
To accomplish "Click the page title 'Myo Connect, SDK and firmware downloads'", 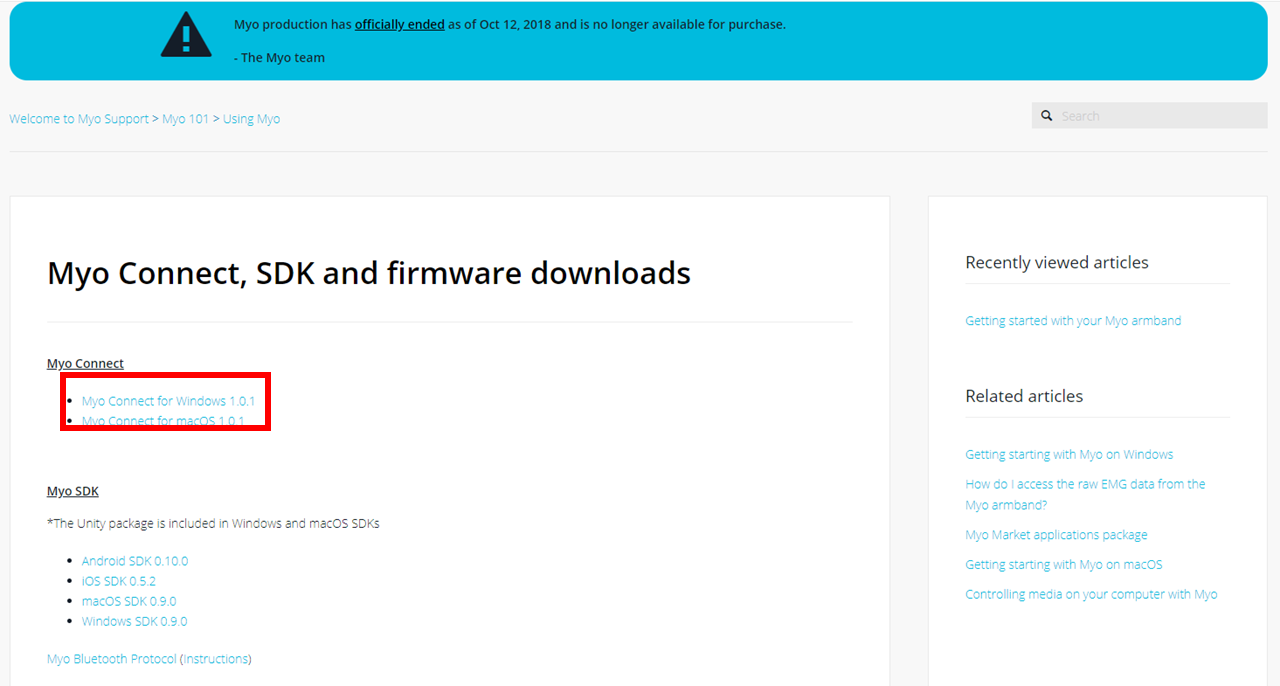I will (369, 272).
